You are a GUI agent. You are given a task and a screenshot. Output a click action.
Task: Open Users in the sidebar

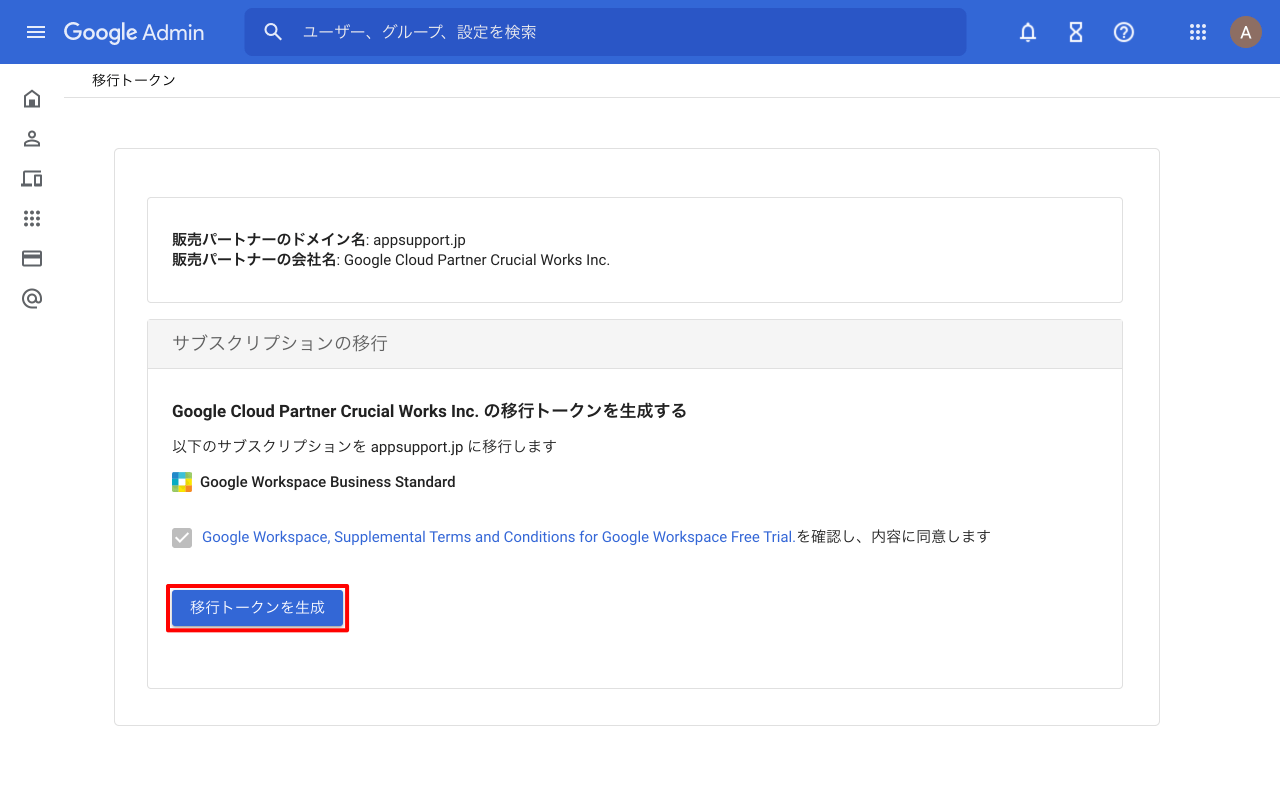[x=32, y=138]
